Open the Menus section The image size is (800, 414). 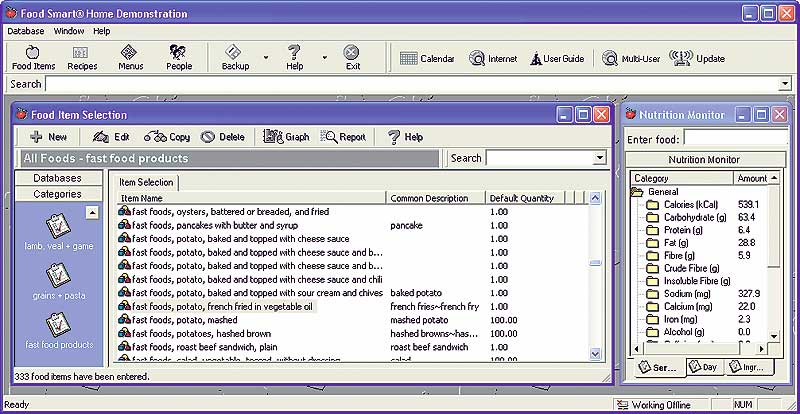click(x=131, y=58)
